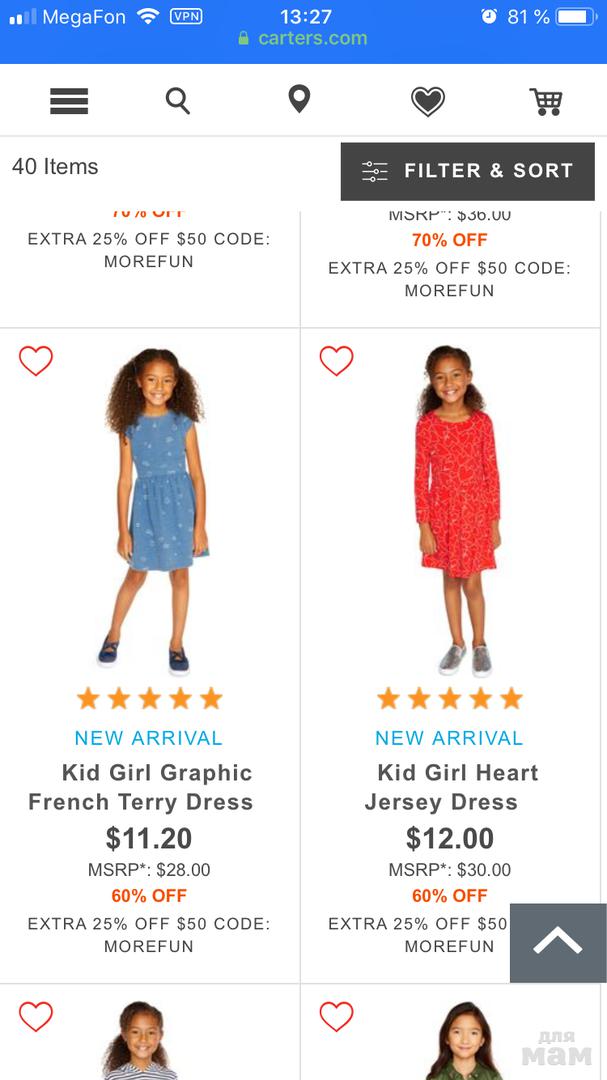Open the store locator pin icon
Screen dimensions: 607x1080
pos(299,100)
